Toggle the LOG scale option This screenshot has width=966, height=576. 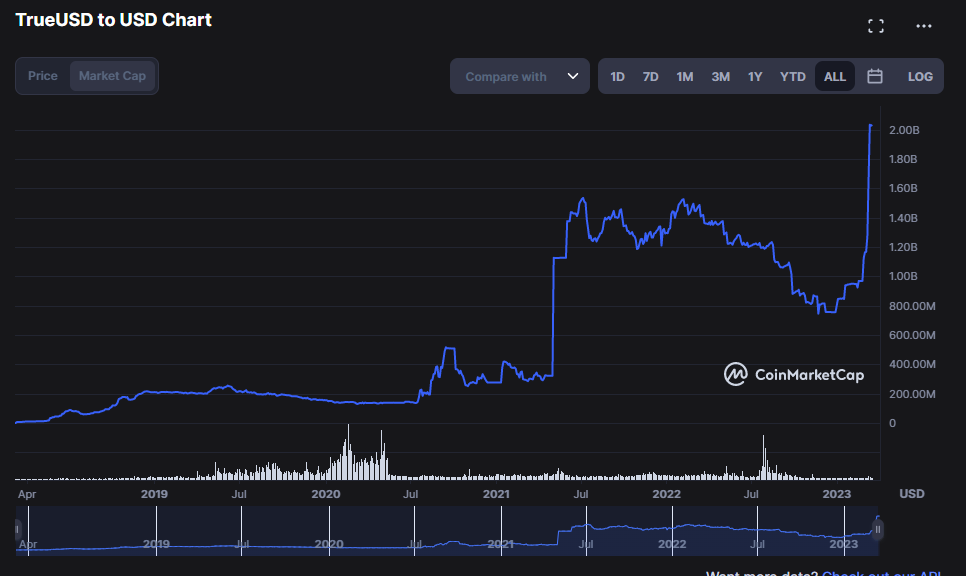click(920, 76)
